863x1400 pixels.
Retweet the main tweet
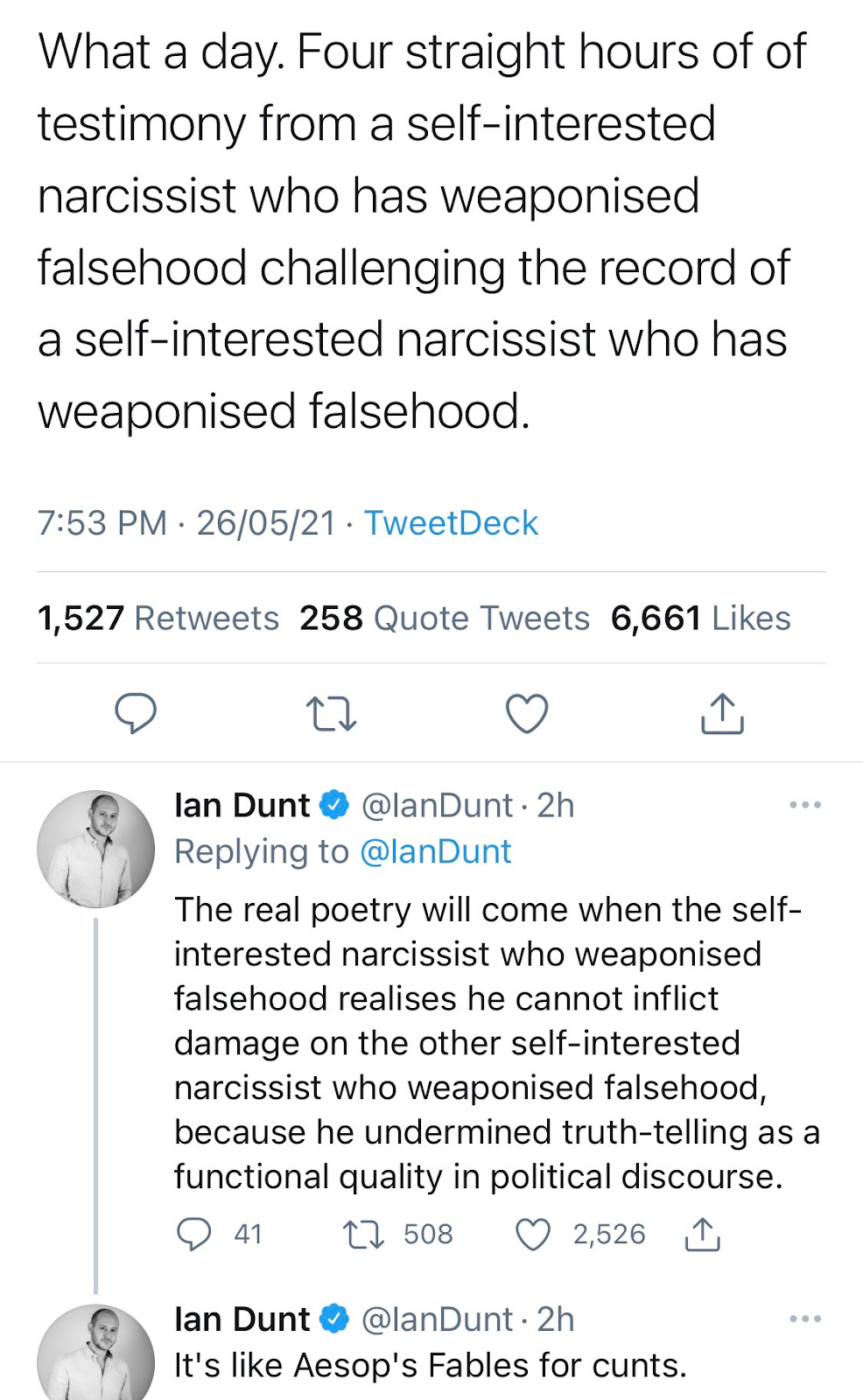click(332, 713)
